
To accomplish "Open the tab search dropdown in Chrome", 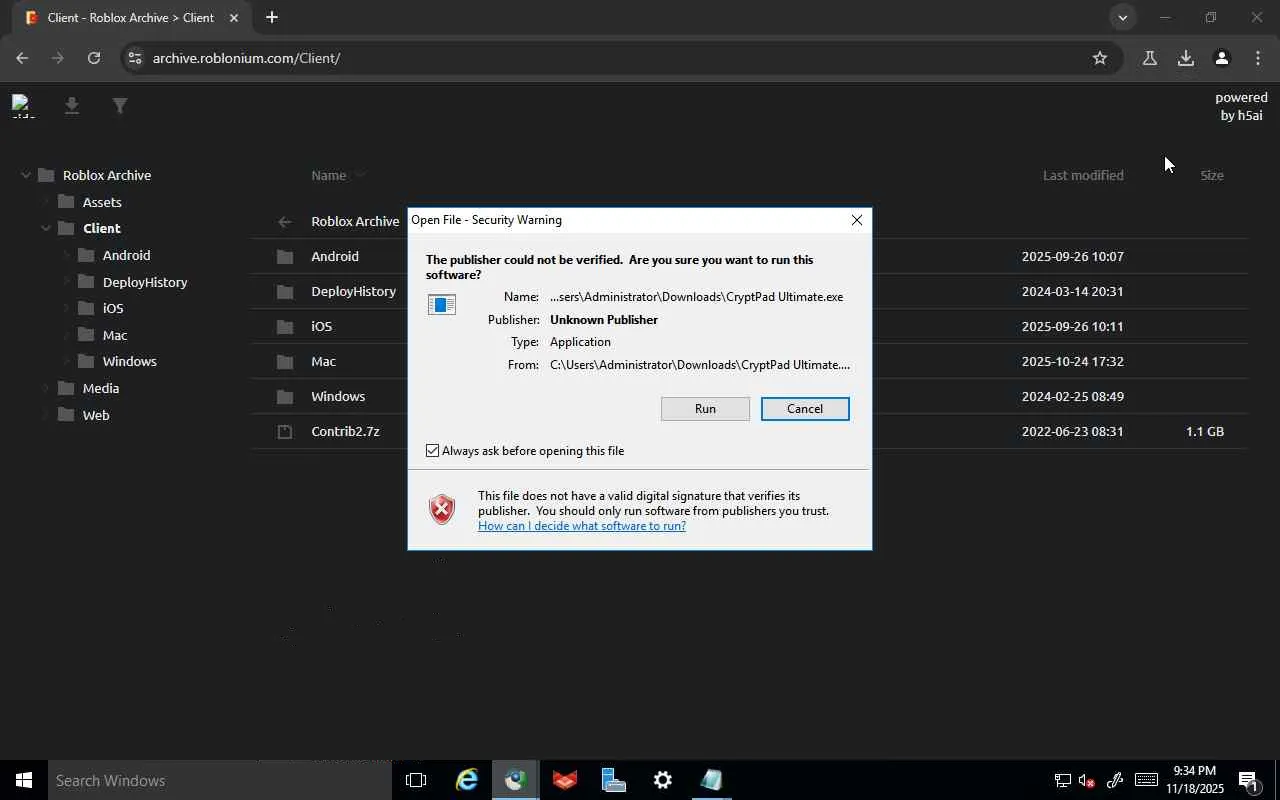I will [x=1122, y=17].
